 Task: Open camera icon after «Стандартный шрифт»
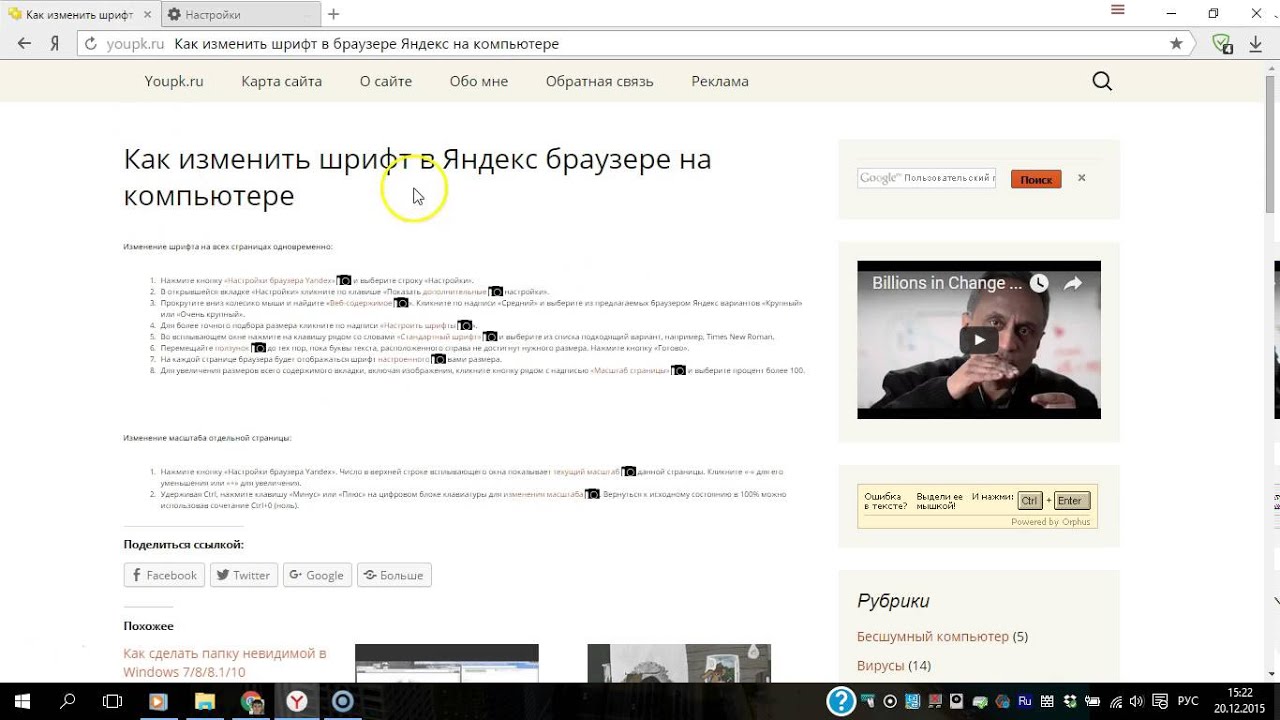click(490, 337)
